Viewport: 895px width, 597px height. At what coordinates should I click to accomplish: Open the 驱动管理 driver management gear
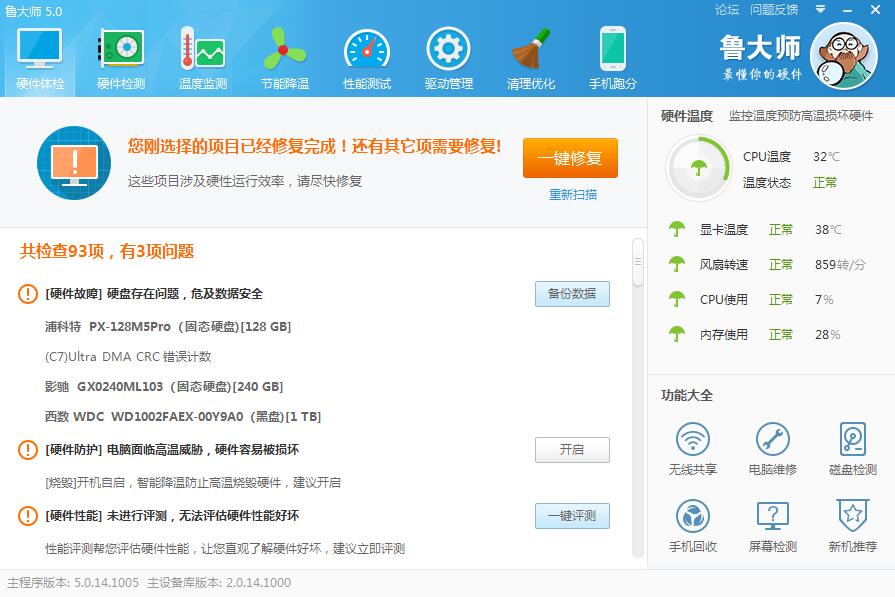[x=448, y=58]
